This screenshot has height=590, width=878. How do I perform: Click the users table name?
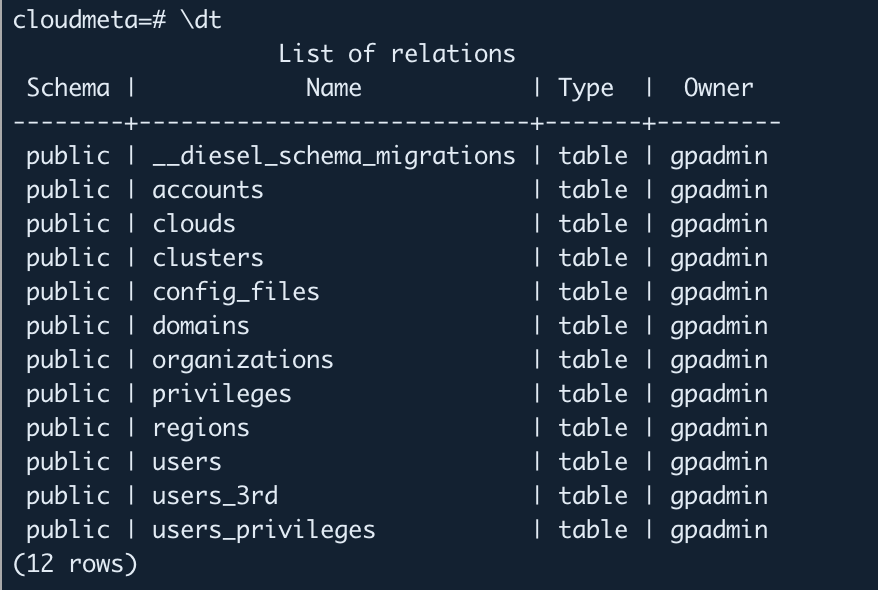click(186, 462)
